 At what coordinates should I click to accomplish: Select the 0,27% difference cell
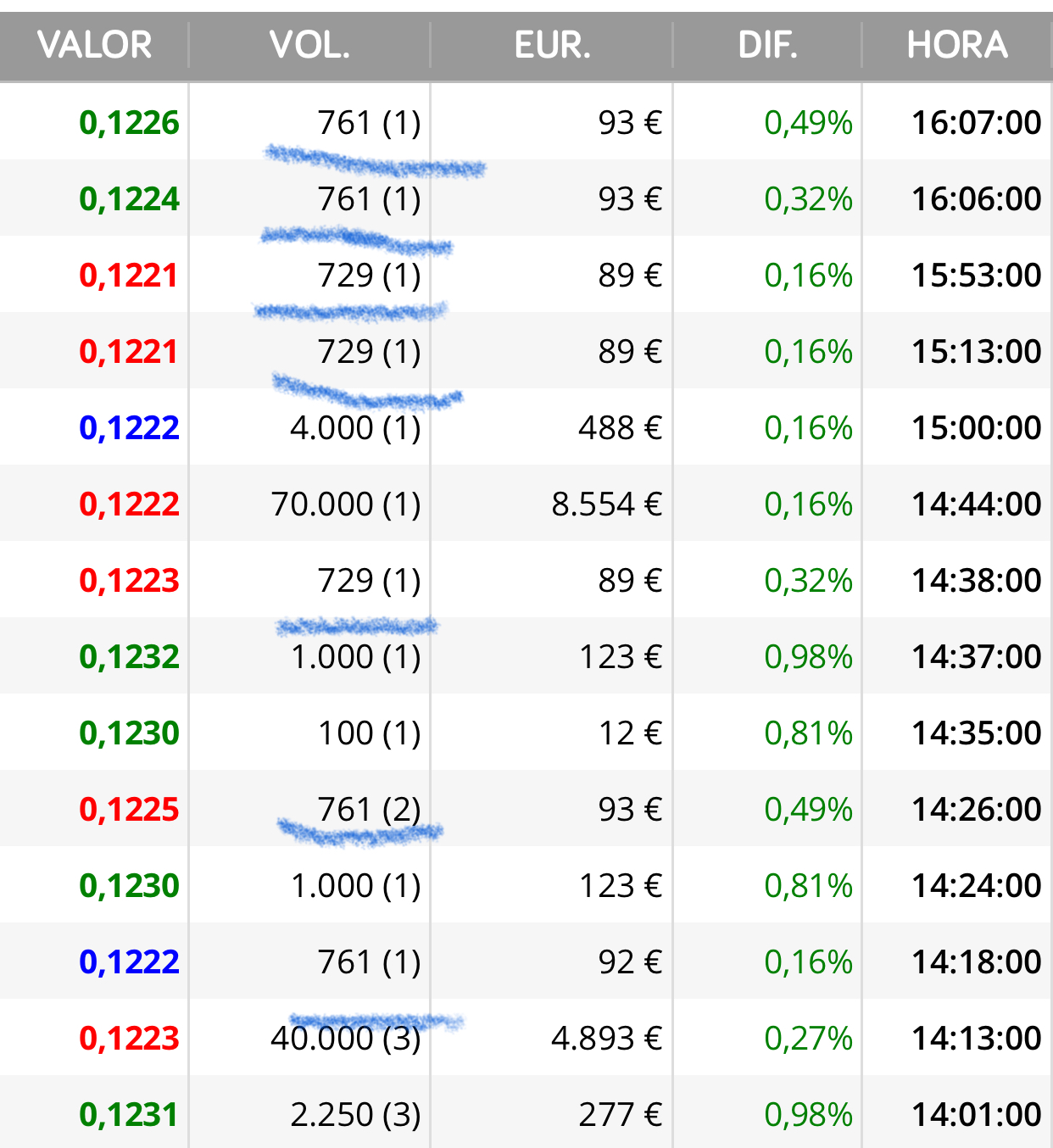coord(808,1039)
